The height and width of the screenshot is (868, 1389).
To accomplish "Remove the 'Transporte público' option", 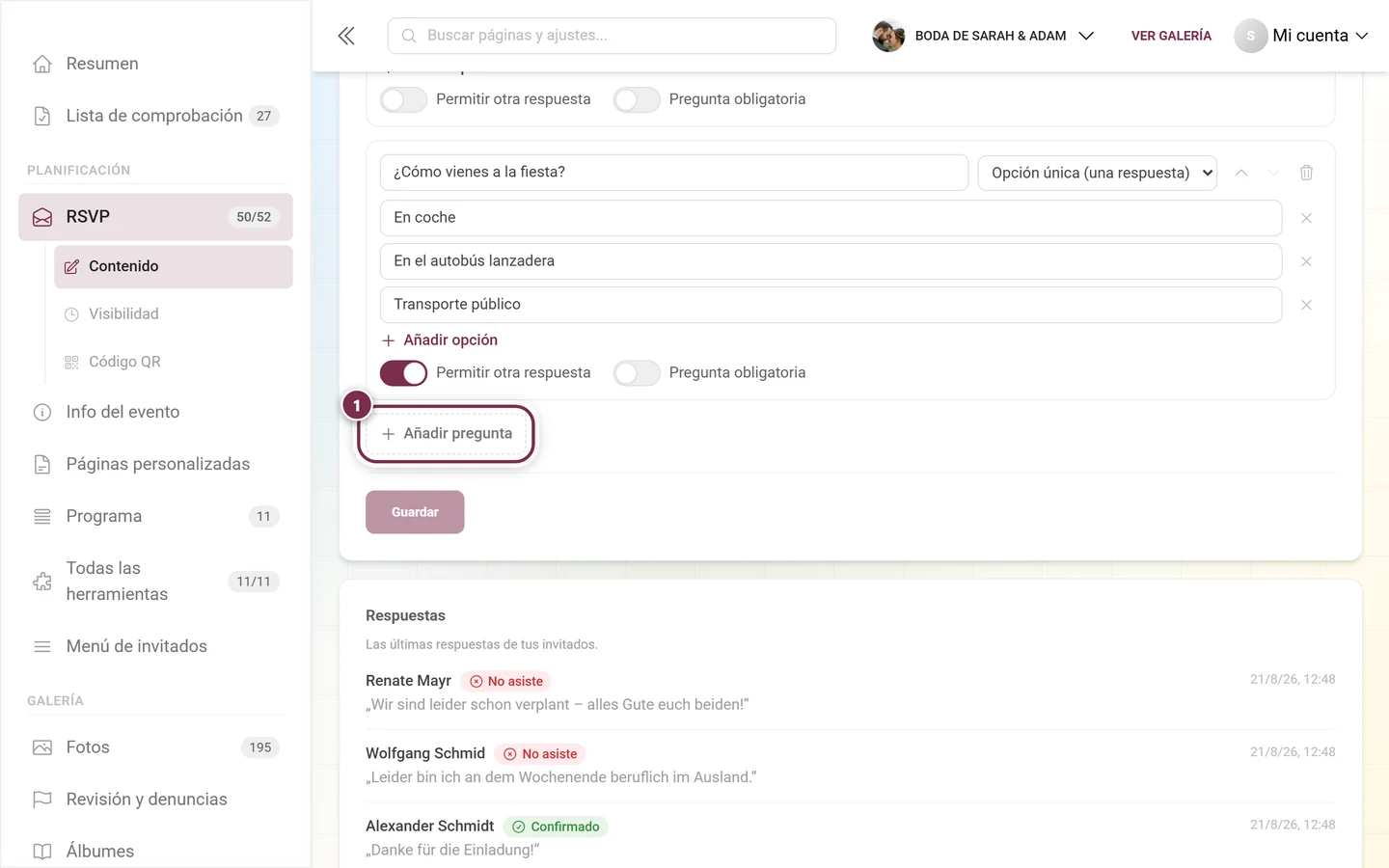I will point(1306,305).
